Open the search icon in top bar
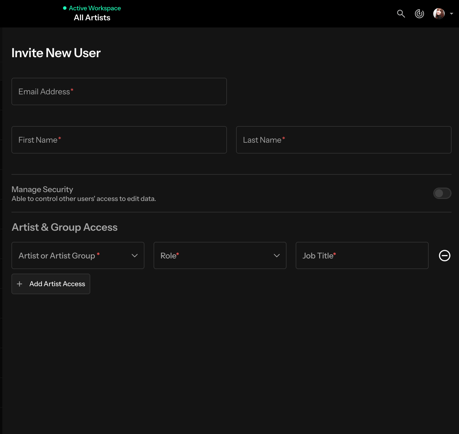The image size is (459, 434). click(x=401, y=14)
